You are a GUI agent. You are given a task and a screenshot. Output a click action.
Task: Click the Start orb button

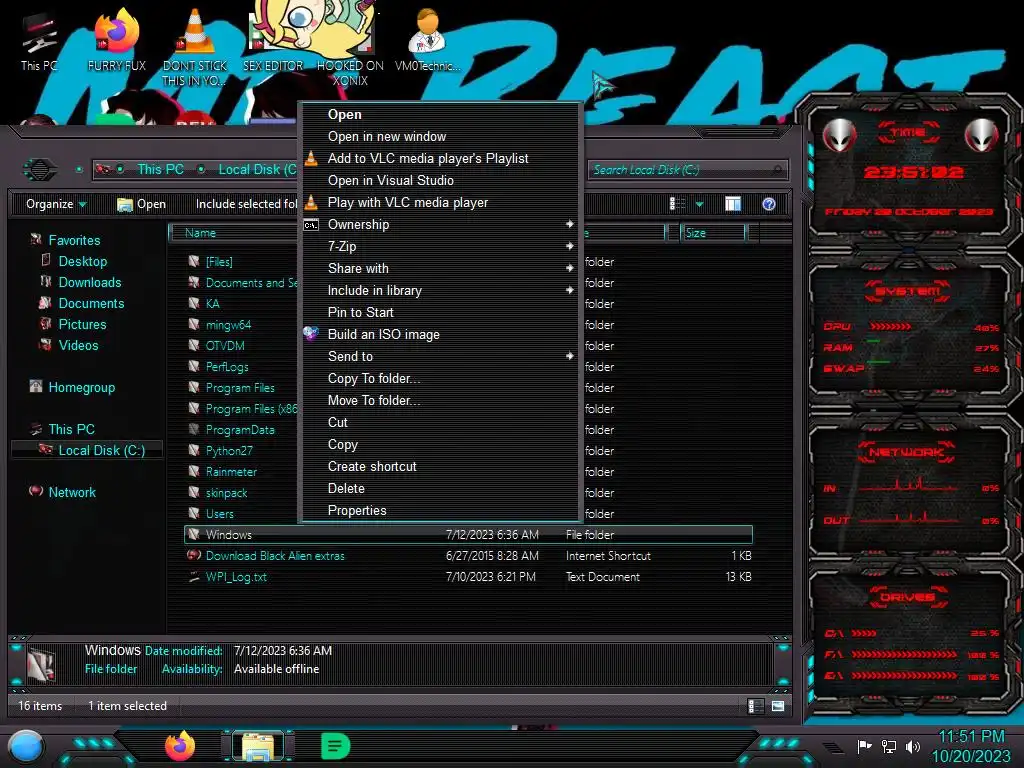[27, 747]
